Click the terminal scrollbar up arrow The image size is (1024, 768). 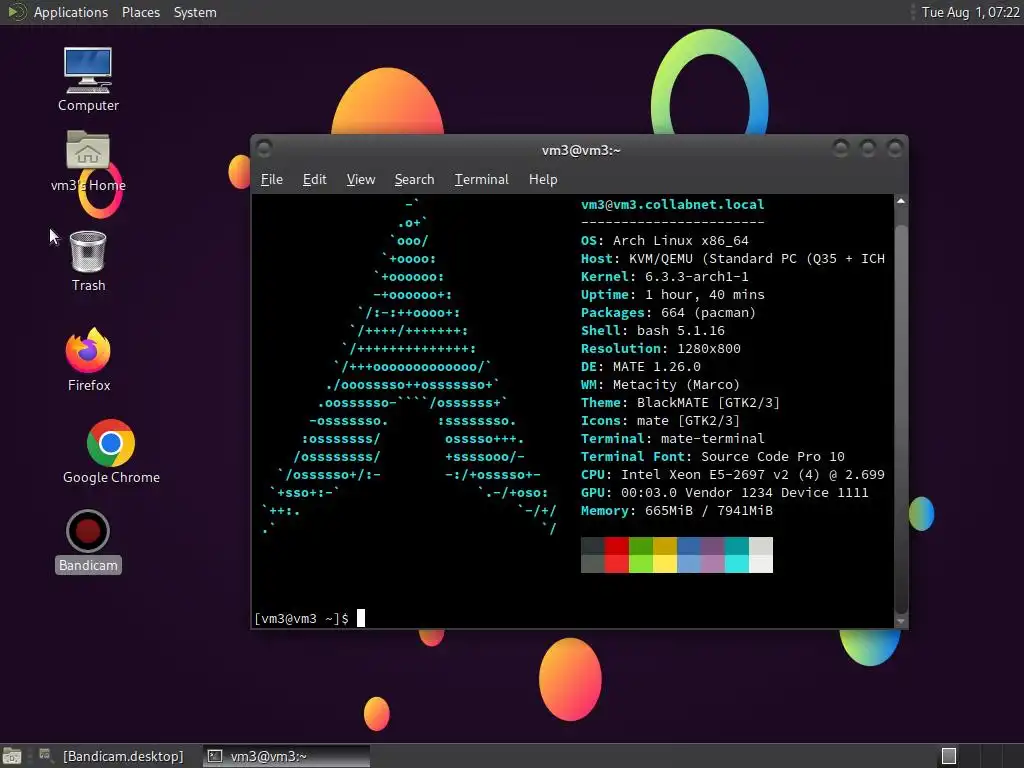(x=901, y=201)
